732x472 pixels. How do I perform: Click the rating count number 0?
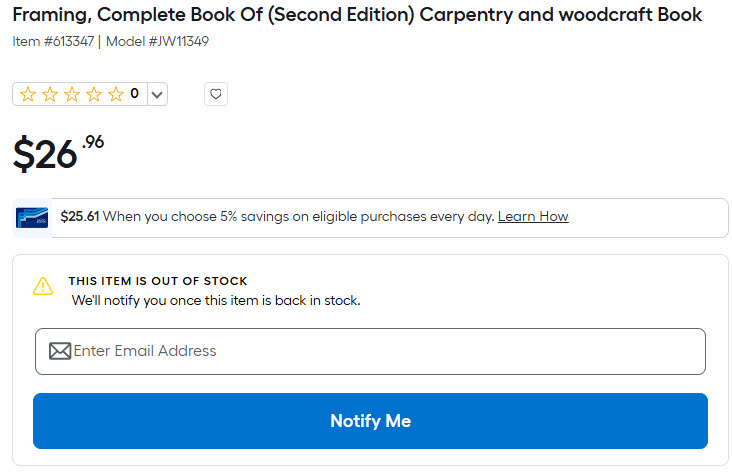(x=135, y=94)
